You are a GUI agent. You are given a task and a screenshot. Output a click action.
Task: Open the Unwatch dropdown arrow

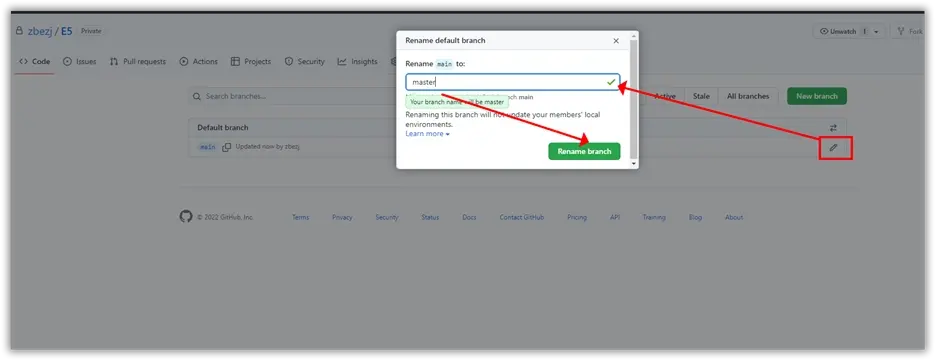[x=877, y=32]
